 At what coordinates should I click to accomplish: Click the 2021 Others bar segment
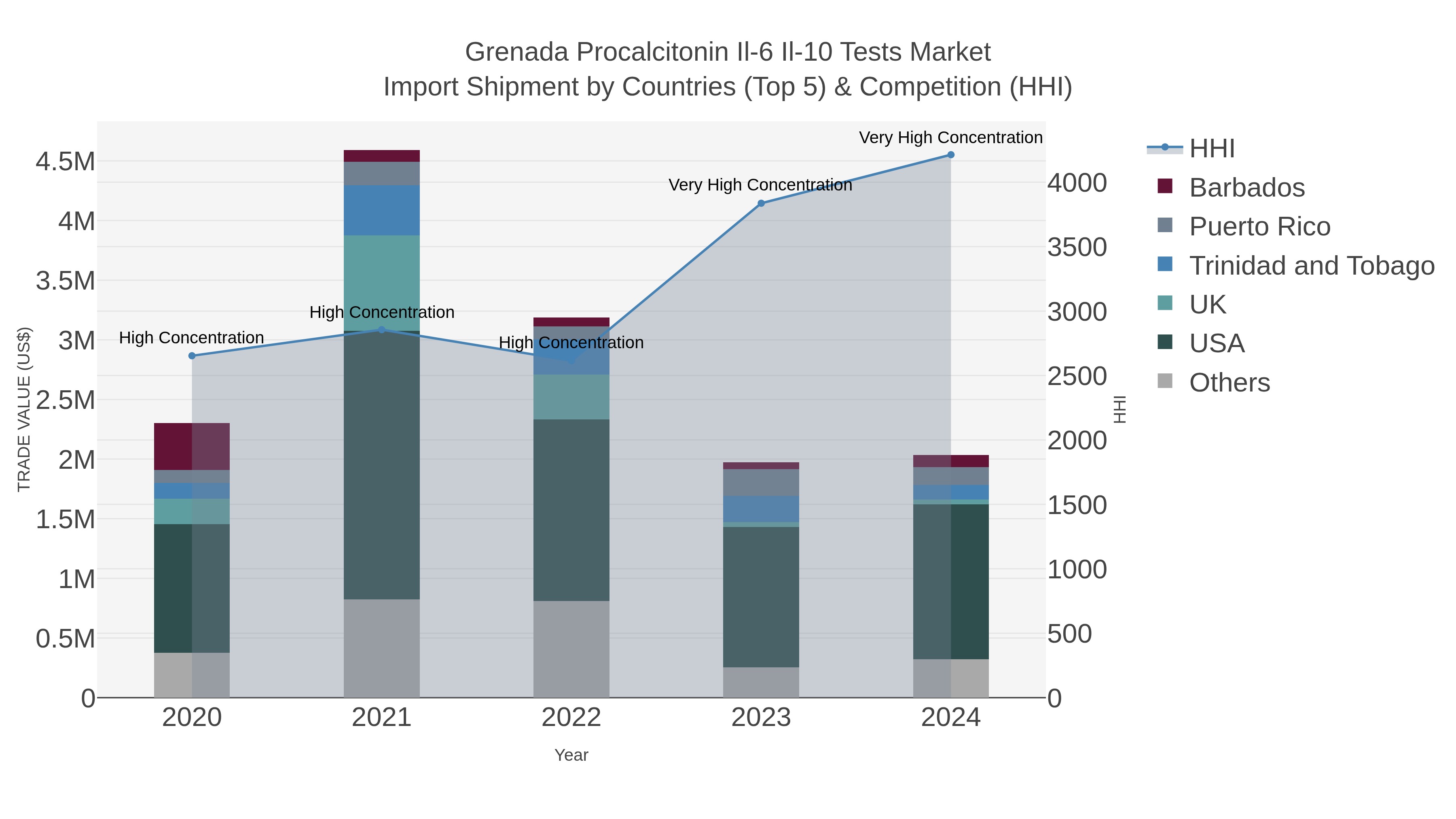(x=381, y=648)
